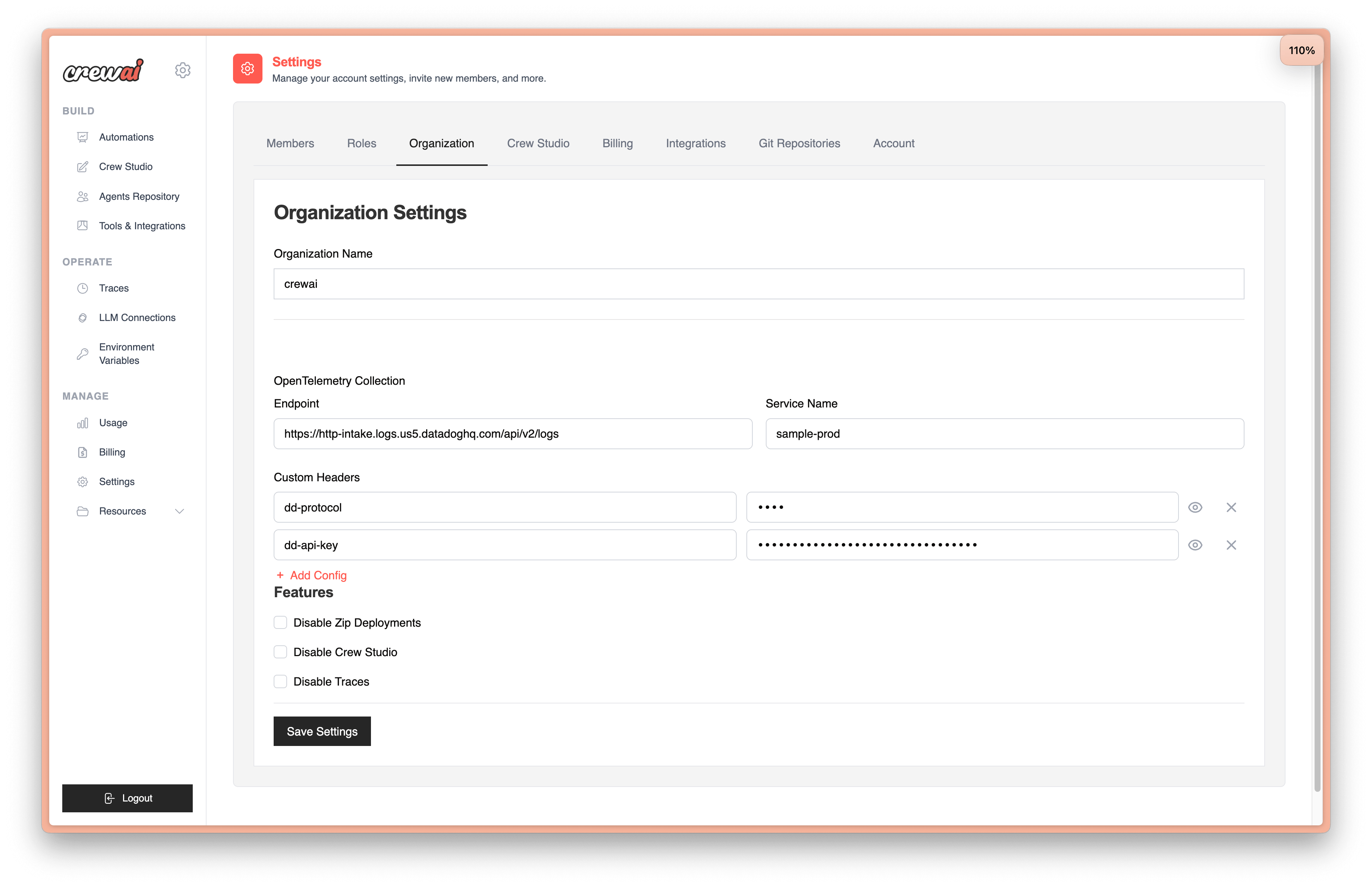Check the Disable Crew Studio option
Screen dimensions: 1372x888
[x=280, y=652]
